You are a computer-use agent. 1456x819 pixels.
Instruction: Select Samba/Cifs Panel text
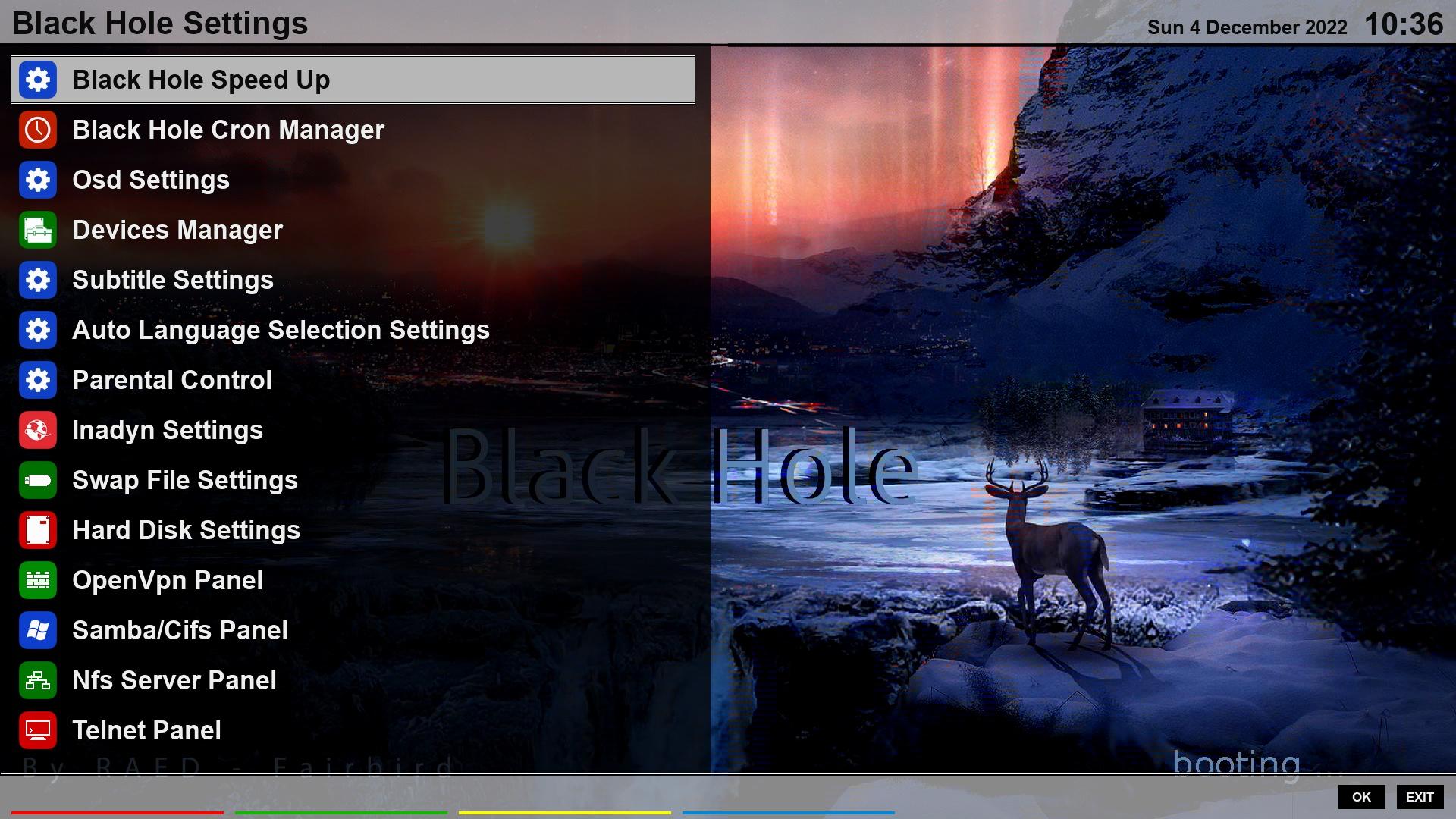point(180,630)
